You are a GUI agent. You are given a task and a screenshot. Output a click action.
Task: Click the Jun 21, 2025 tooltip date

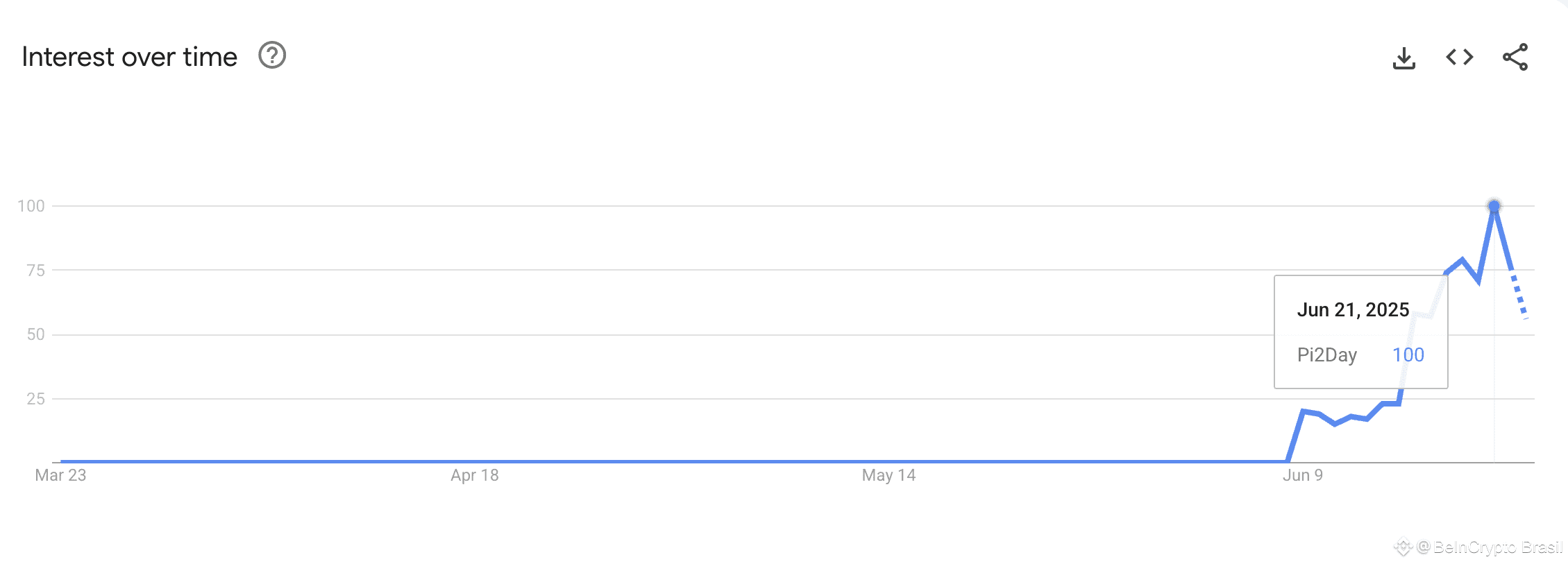pos(1353,310)
